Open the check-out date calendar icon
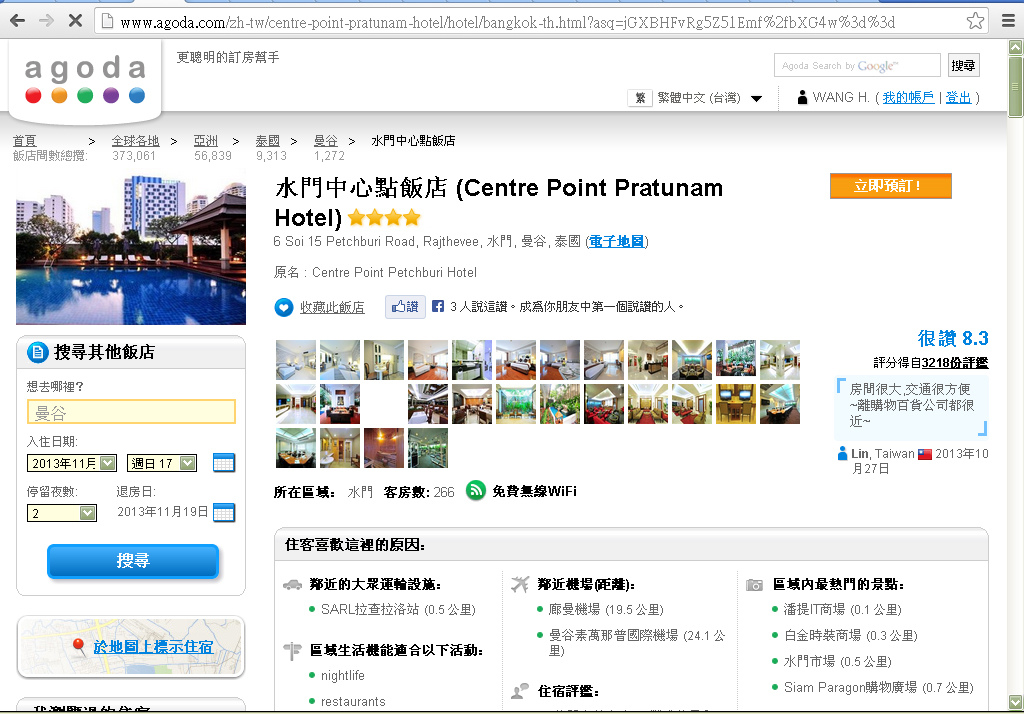The image size is (1024, 714). pos(223,512)
